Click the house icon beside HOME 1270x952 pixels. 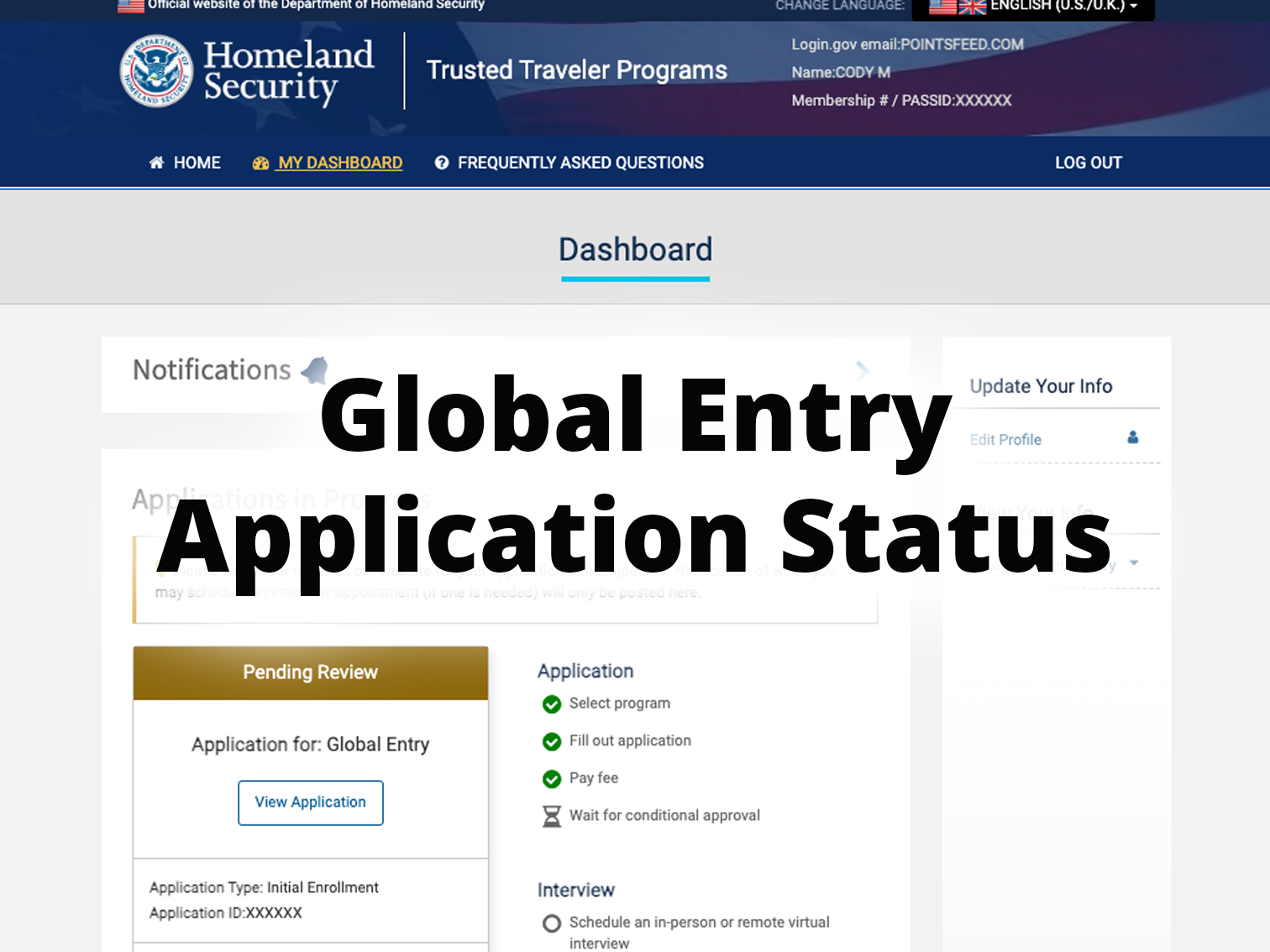156,163
